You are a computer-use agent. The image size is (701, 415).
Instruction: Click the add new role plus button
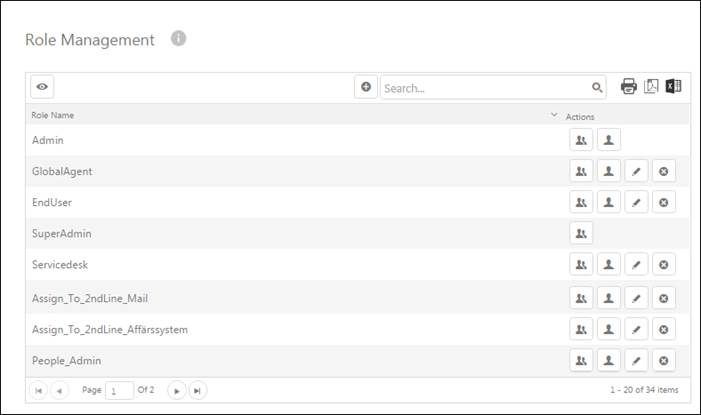[366, 87]
